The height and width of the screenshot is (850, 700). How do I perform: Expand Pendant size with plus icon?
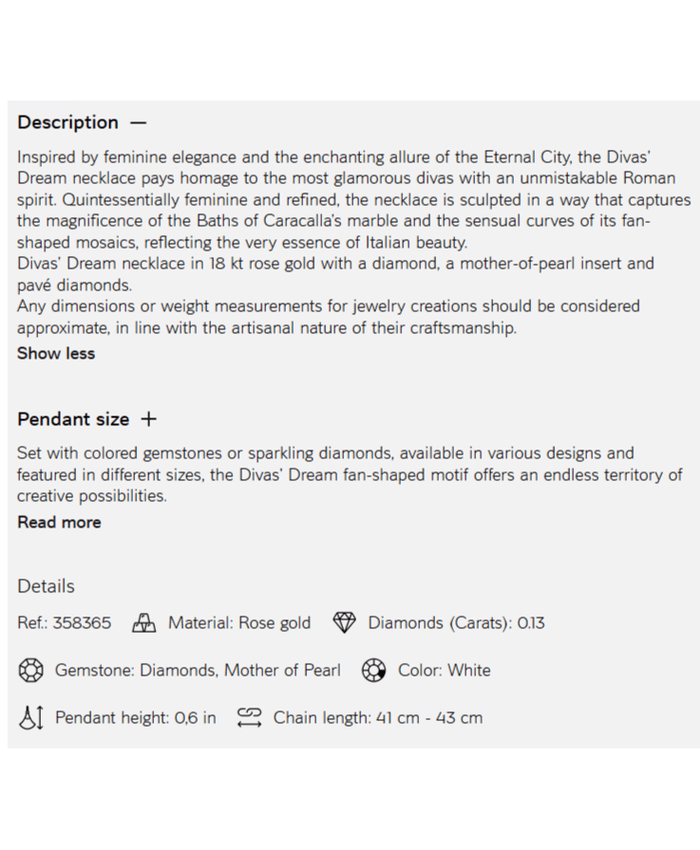tap(149, 419)
